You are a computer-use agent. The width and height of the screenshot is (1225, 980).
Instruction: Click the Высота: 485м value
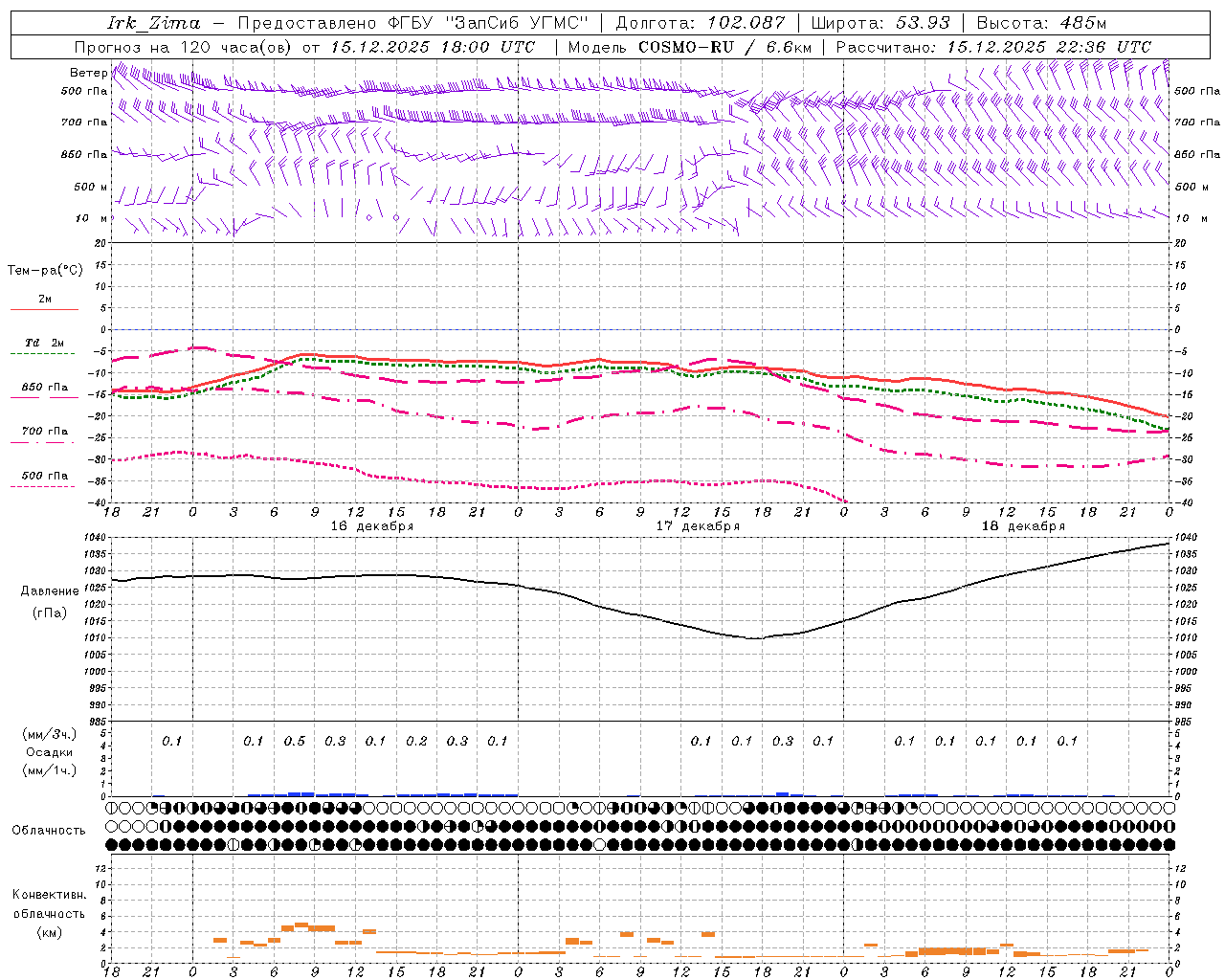click(1041, 23)
